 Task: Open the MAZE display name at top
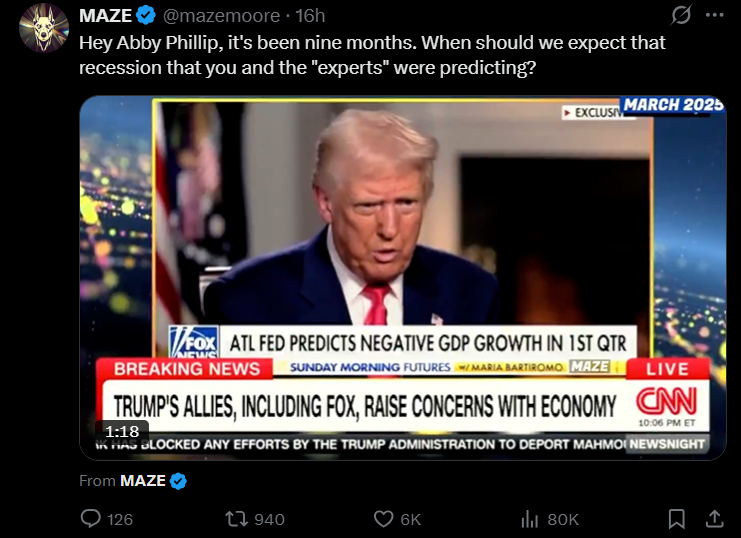(x=105, y=16)
